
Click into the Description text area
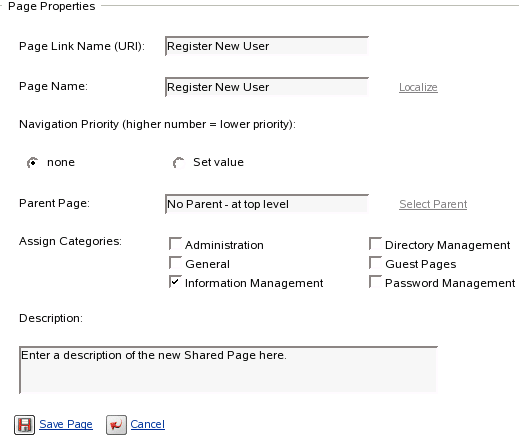coord(228,370)
